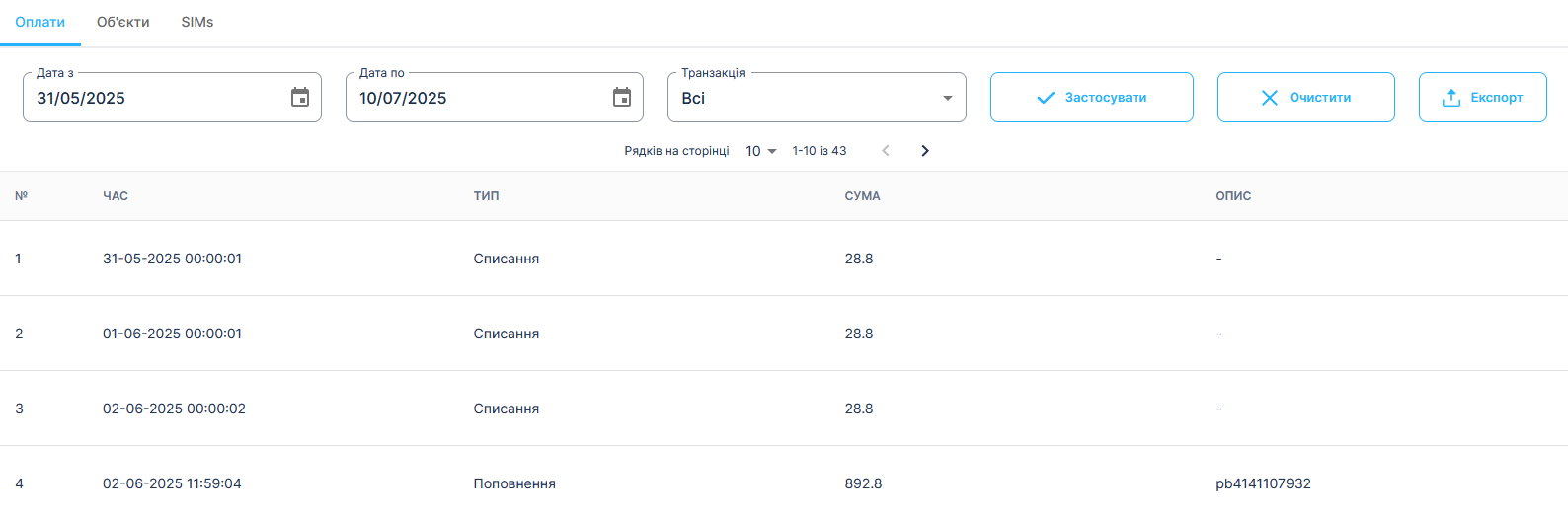Expand the Транзакція dropdown arrow
Image resolution: width=1568 pixels, height=520 pixels.
coord(948,98)
